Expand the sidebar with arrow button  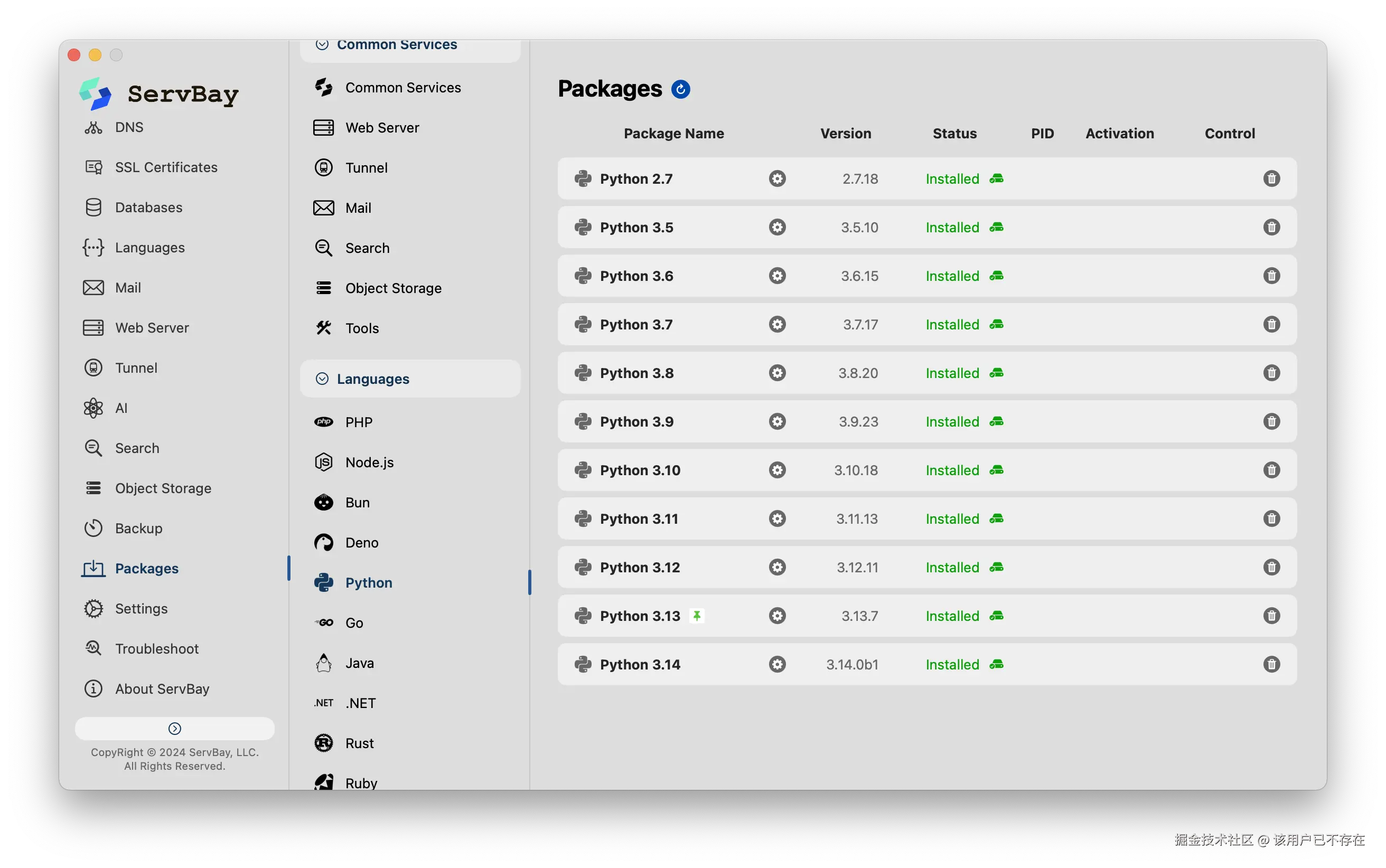[174, 729]
